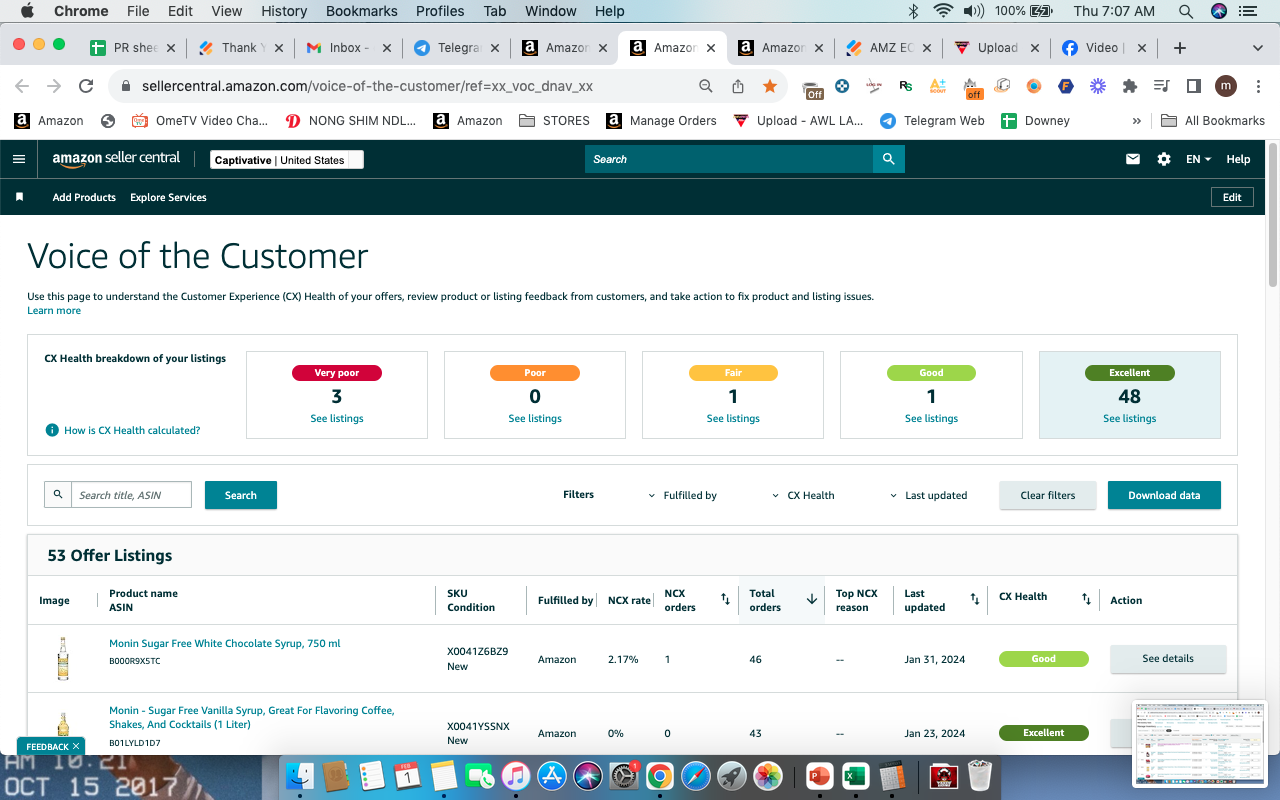The image size is (1280, 800).
Task: Switch to the Telegram browser tab
Action: [457, 47]
